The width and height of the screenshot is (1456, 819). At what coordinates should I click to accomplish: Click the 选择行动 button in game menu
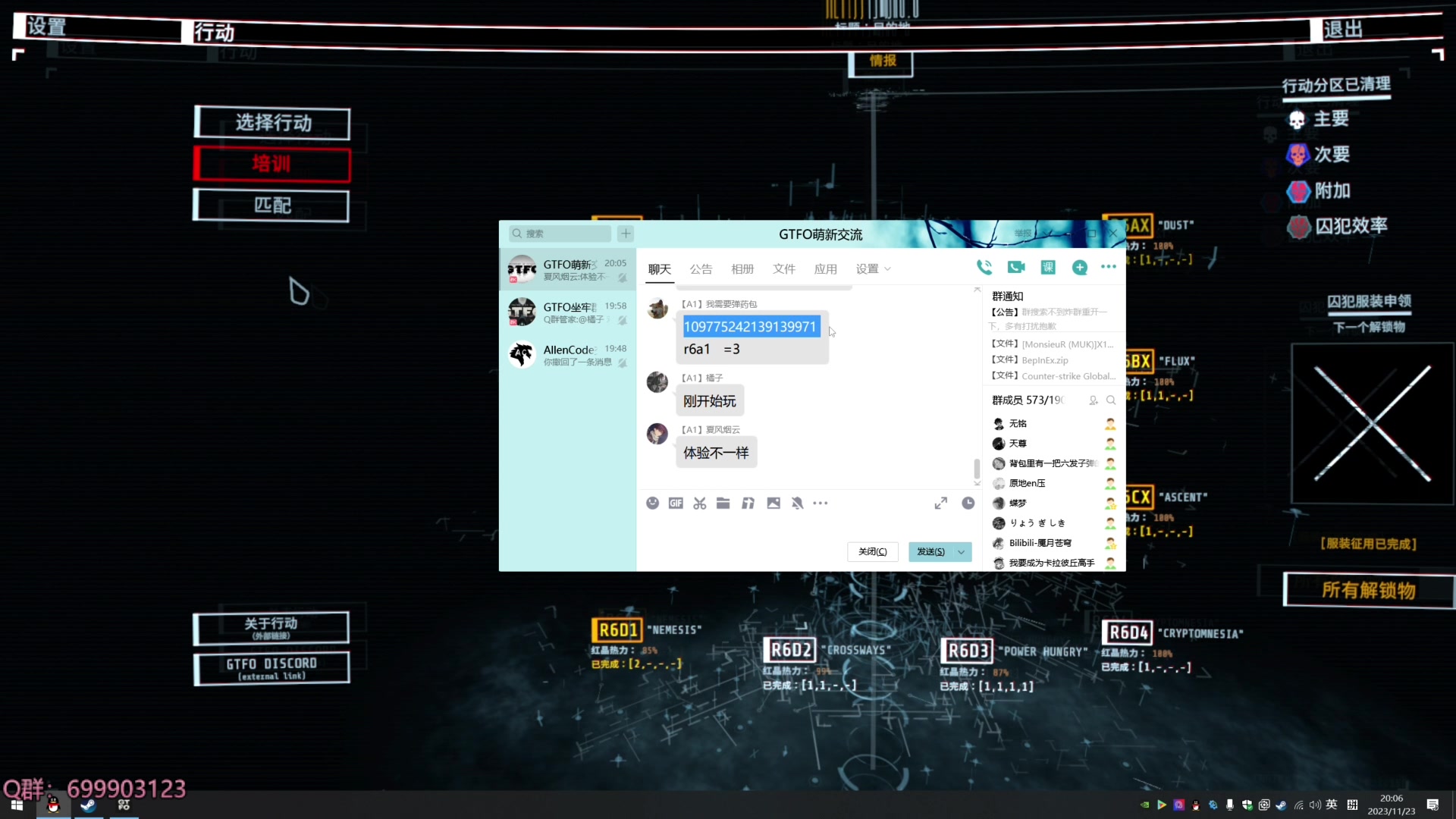coord(272,123)
